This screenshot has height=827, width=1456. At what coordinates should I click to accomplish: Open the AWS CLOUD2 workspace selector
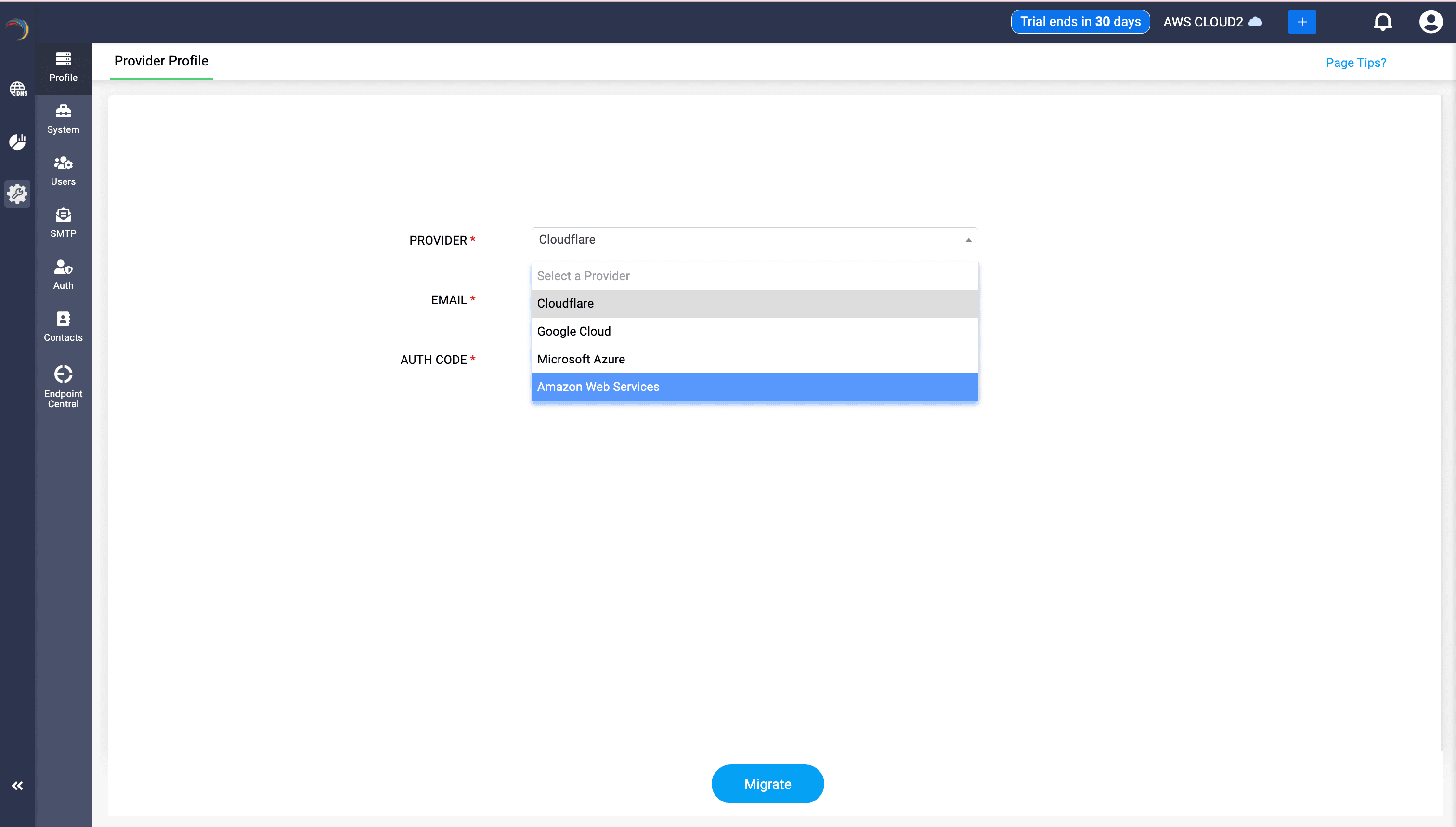1213,22
